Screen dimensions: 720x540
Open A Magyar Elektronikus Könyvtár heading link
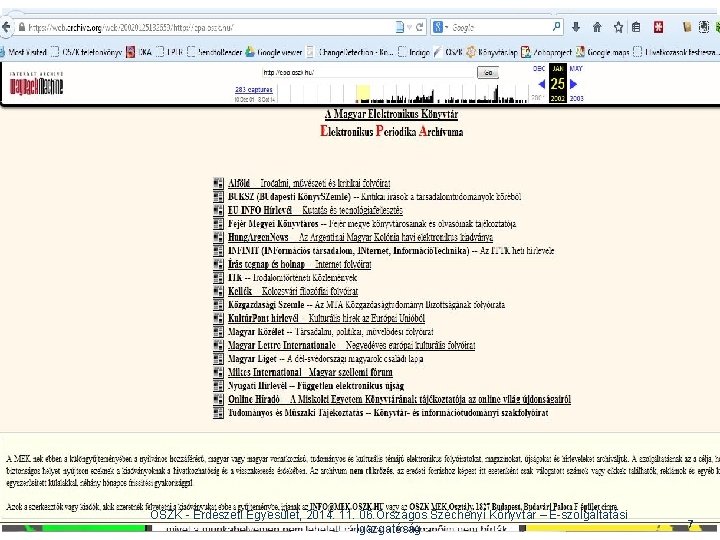click(391, 114)
